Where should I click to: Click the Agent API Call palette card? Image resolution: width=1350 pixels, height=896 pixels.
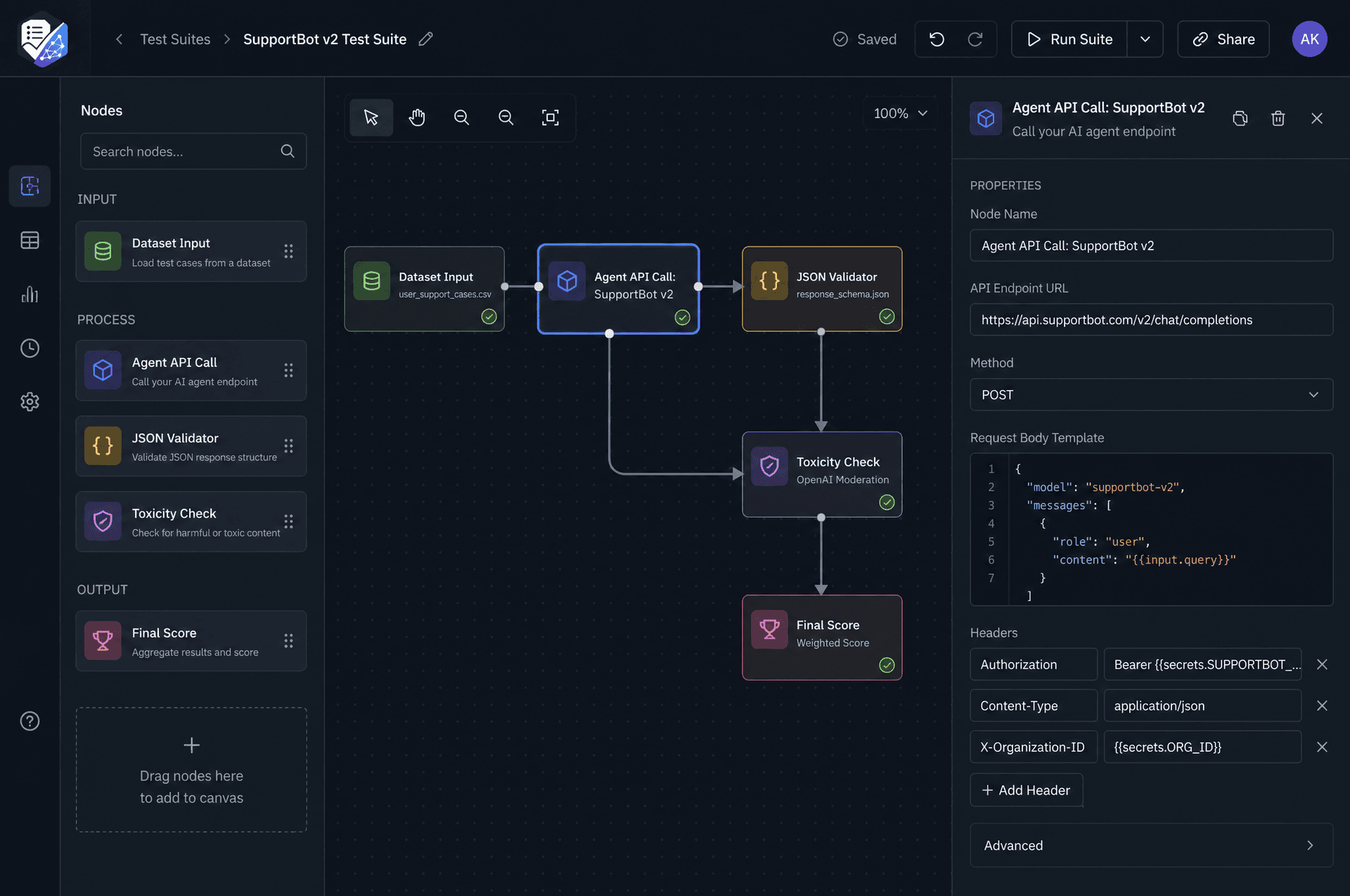tap(191, 370)
